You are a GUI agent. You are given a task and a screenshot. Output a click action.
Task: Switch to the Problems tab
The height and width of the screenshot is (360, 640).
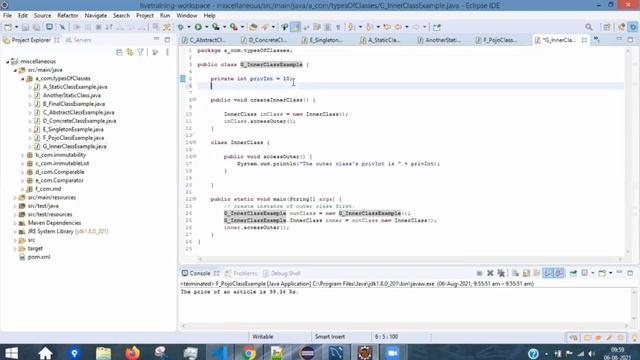[x=241, y=273]
